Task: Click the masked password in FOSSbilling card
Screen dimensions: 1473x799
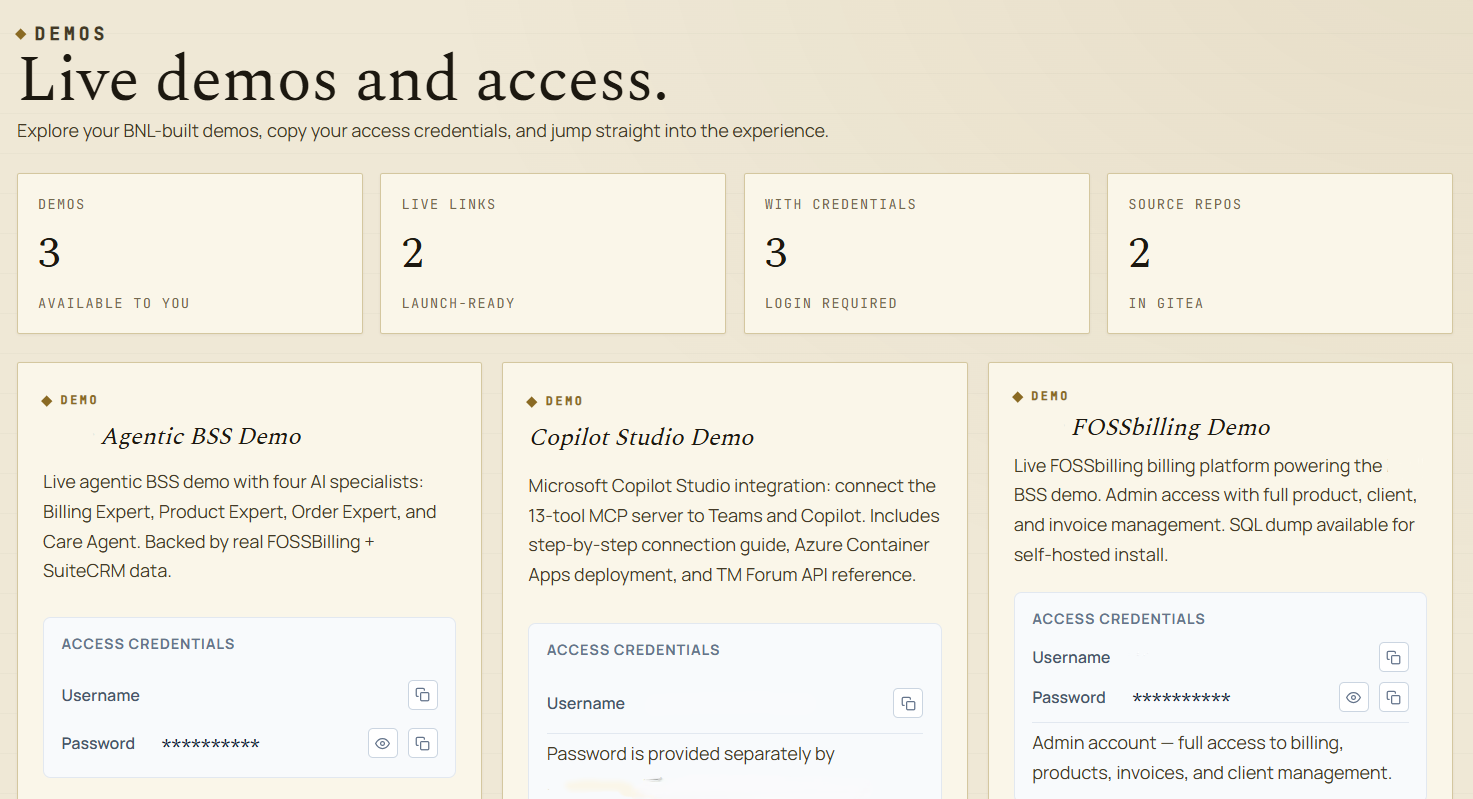Action: [x=1182, y=698]
